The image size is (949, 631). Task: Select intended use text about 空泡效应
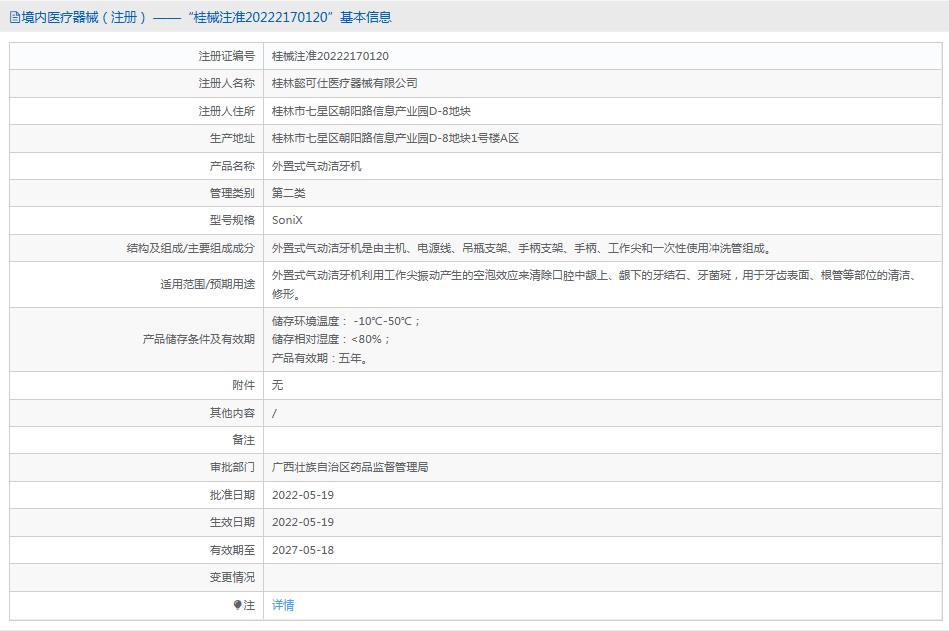(596, 284)
